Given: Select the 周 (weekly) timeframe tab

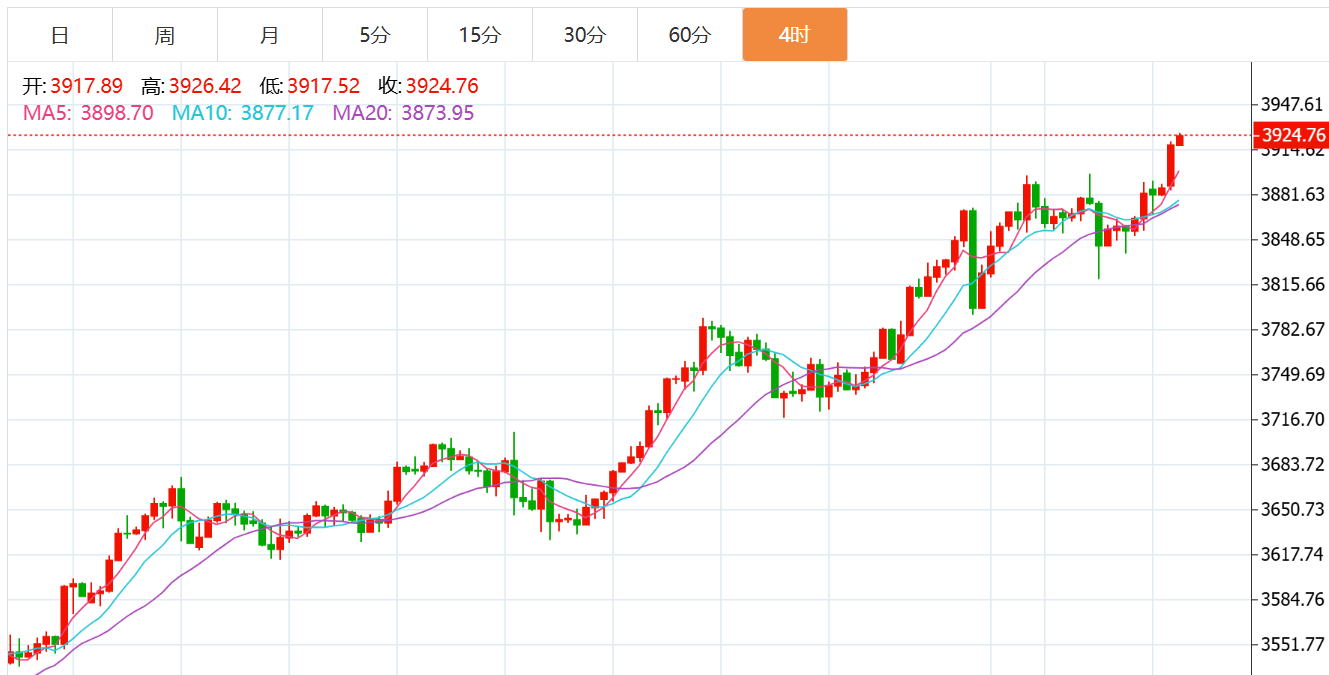Looking at the screenshot, I should [x=165, y=35].
